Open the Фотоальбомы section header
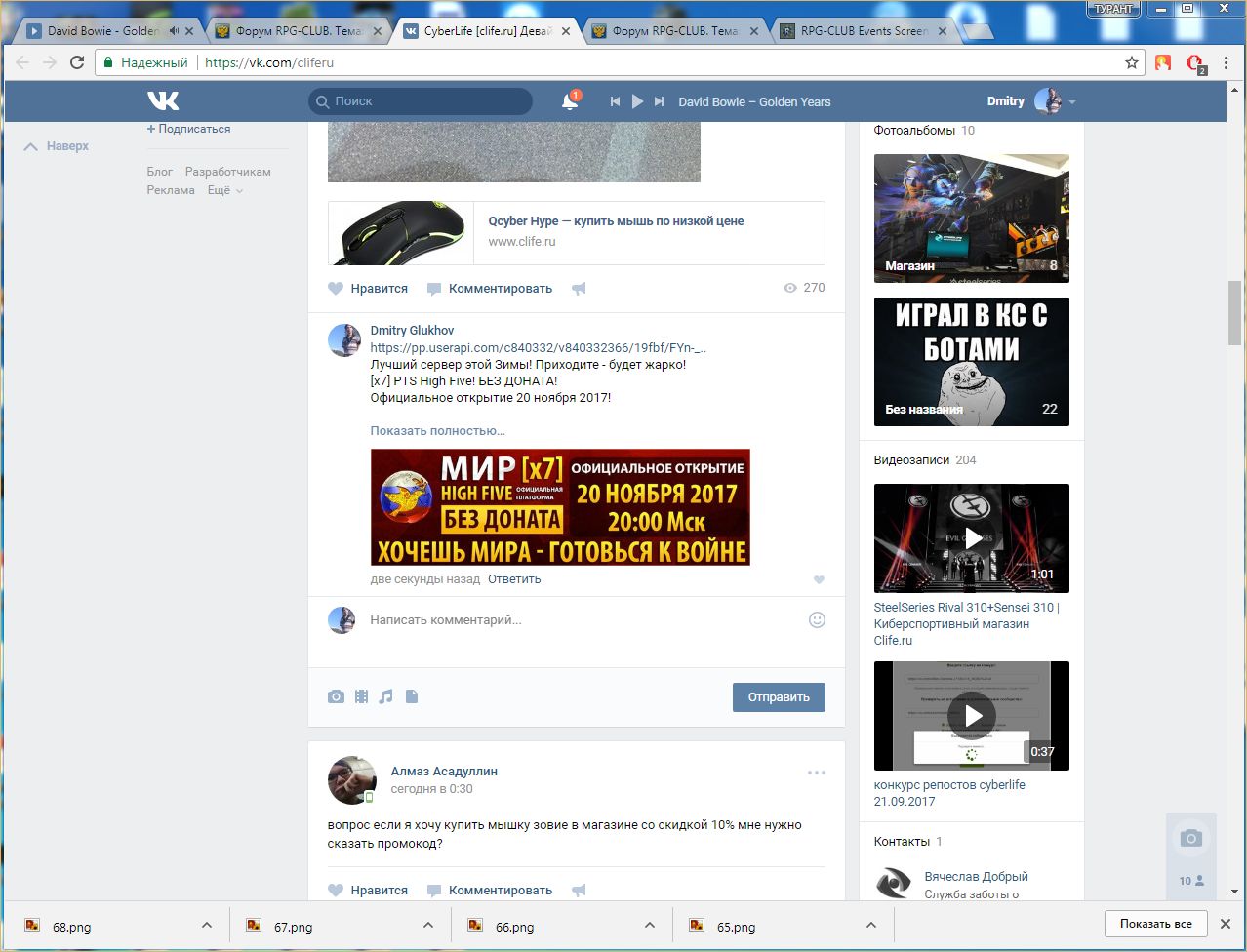Screen dimensions: 1247x952 [x=924, y=131]
